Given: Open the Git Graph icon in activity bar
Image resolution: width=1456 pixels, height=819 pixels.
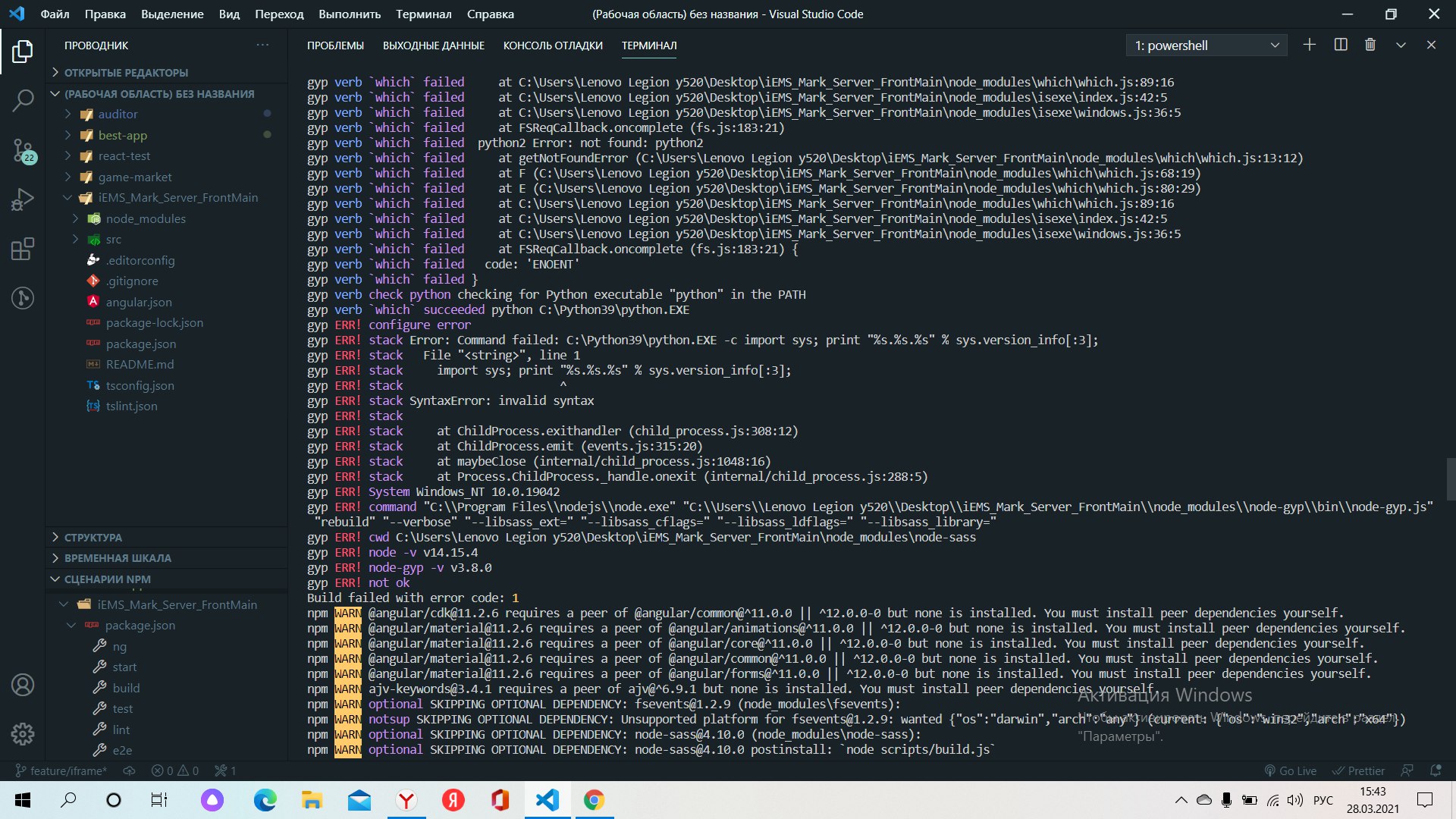Looking at the screenshot, I should coord(23,298).
